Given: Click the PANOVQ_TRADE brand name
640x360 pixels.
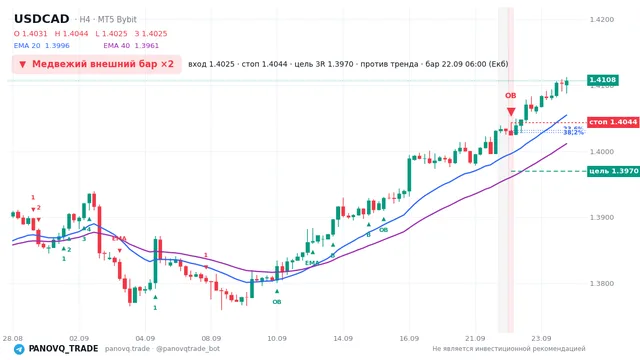Looking at the screenshot, I should click(63, 349).
